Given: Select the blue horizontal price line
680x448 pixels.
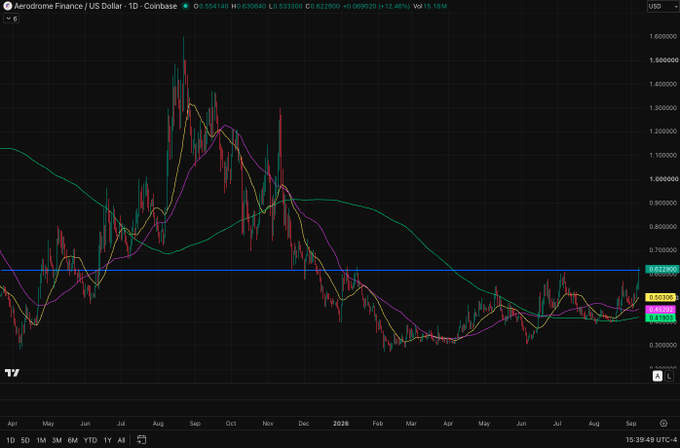Looking at the screenshot, I should pos(321,270).
